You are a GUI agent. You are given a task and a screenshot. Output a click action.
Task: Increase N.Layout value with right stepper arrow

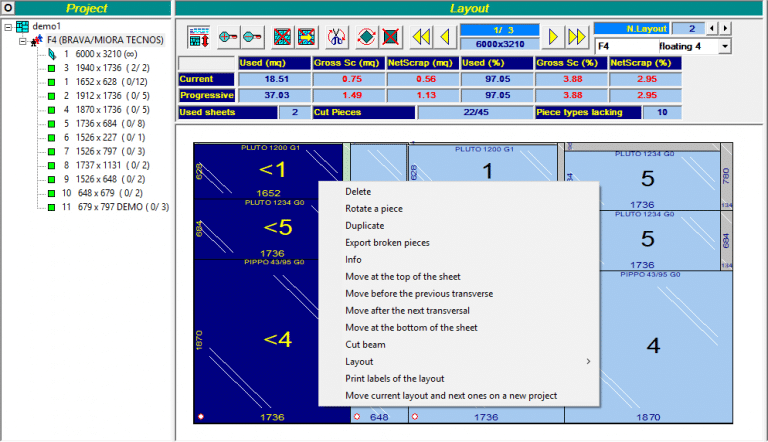click(725, 28)
